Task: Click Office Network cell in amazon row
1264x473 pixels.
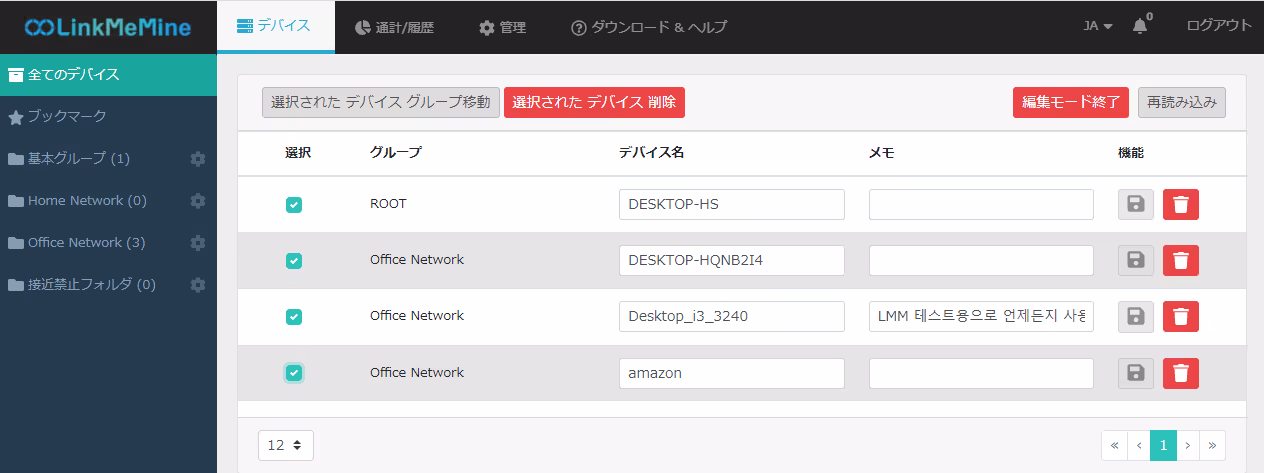Action: pos(417,372)
